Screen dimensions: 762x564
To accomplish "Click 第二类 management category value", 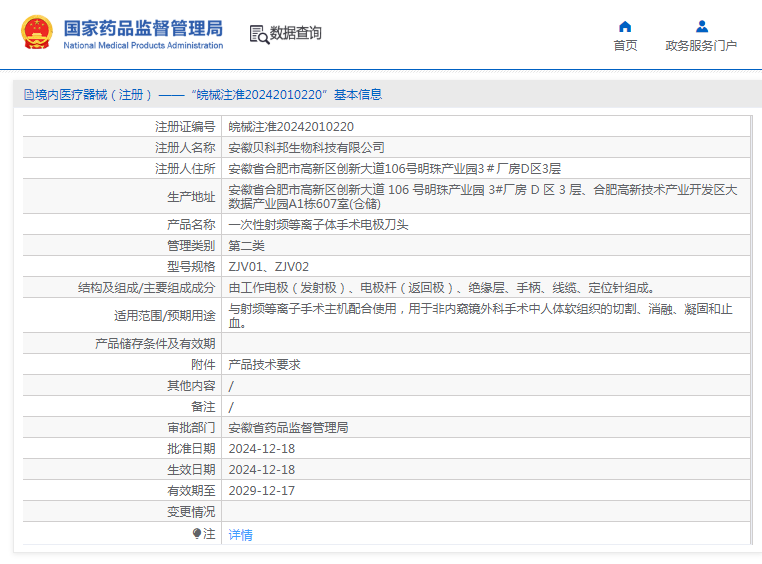I will point(246,246).
